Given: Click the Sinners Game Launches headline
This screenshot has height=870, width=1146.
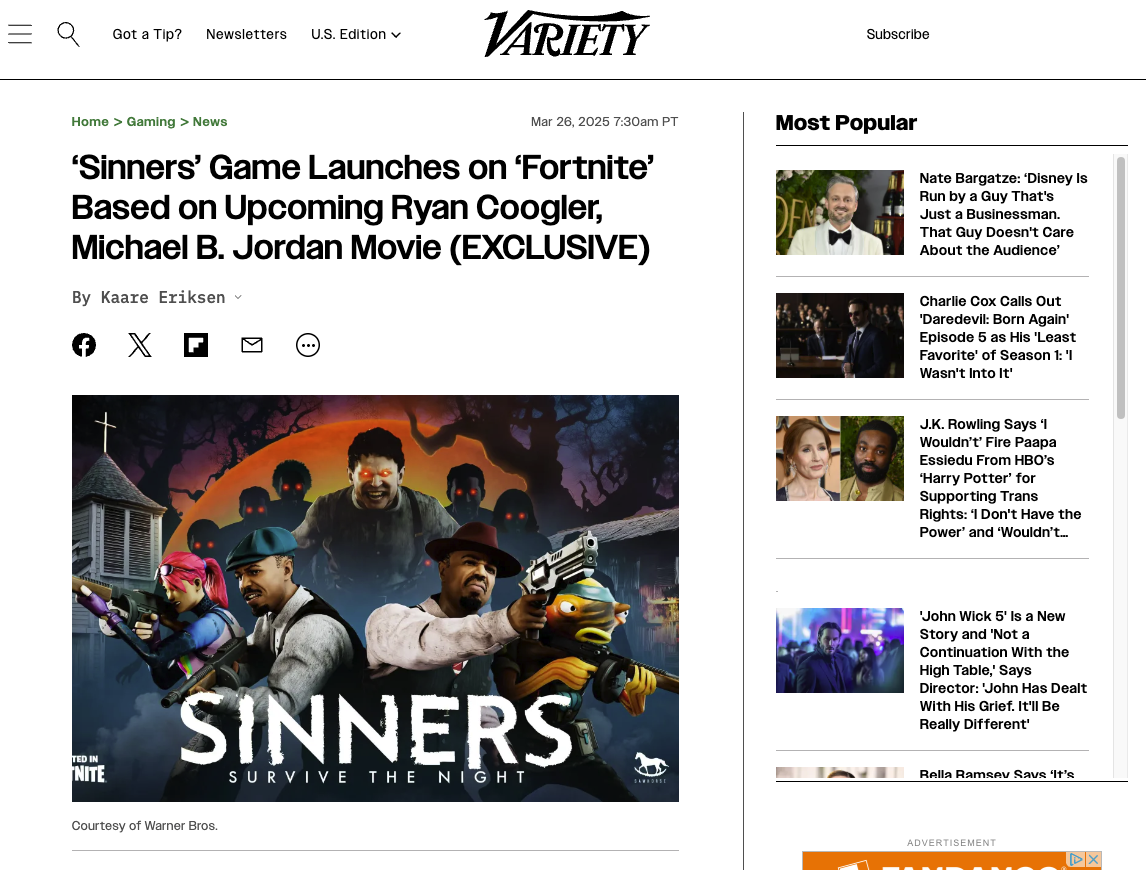Looking at the screenshot, I should click(363, 208).
